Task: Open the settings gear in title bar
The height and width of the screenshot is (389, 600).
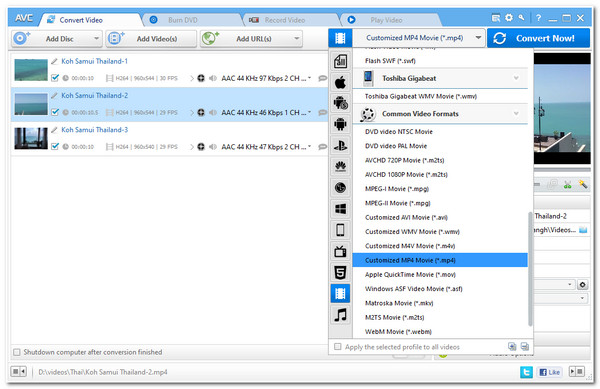Action: coord(509,18)
